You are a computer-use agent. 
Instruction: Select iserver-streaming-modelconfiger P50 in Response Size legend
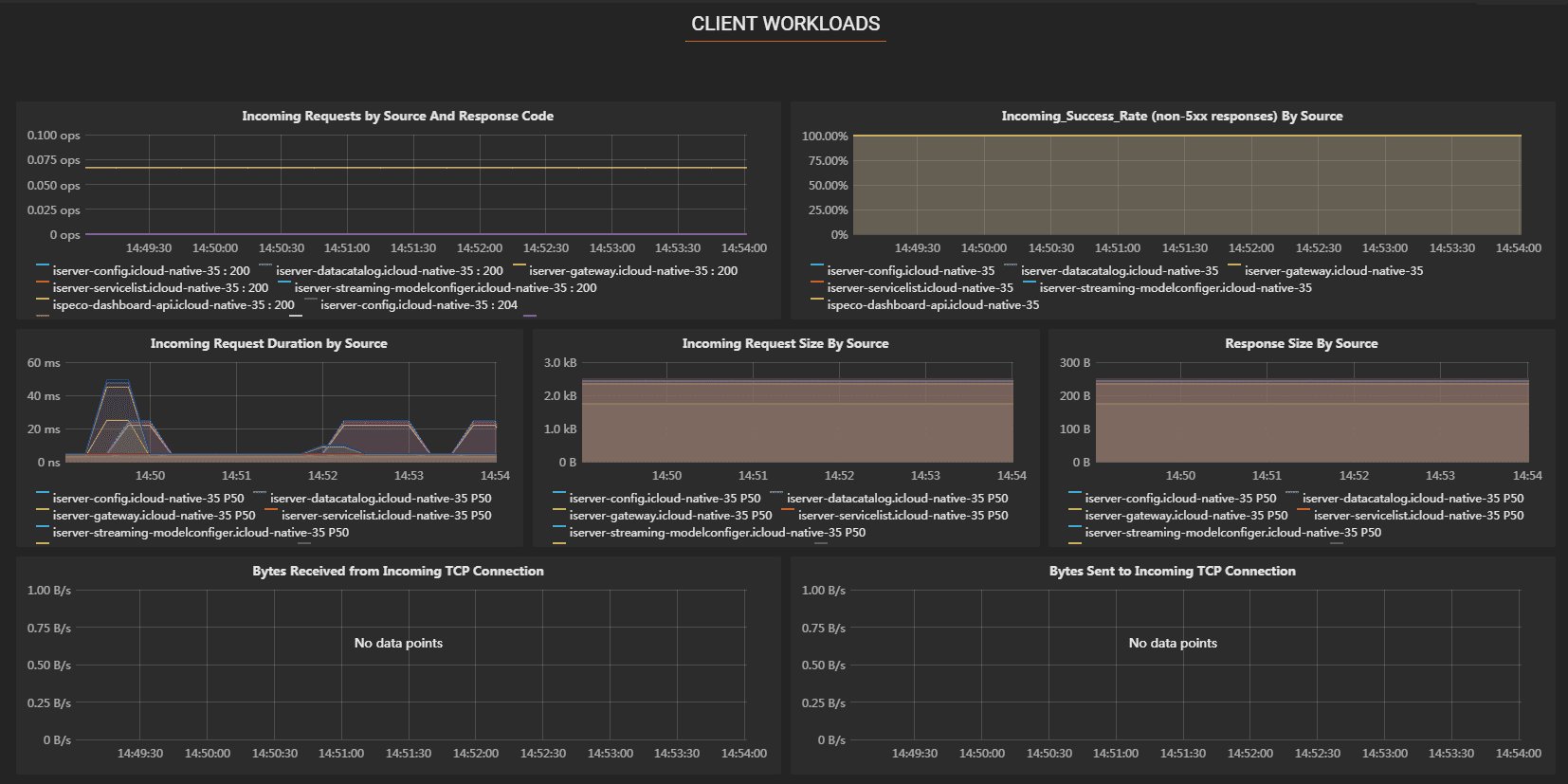coord(1232,533)
